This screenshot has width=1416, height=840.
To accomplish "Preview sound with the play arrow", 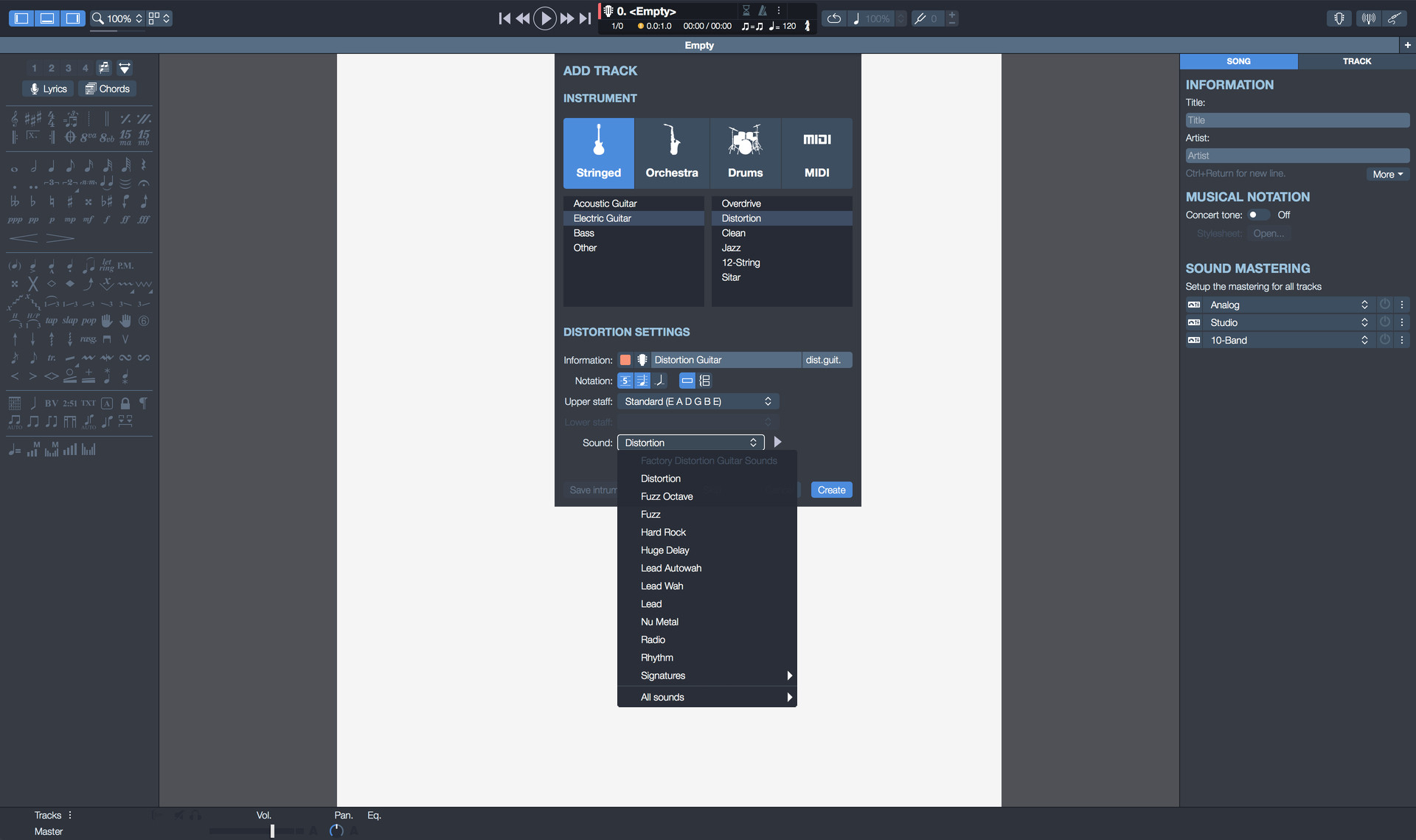I will click(777, 442).
